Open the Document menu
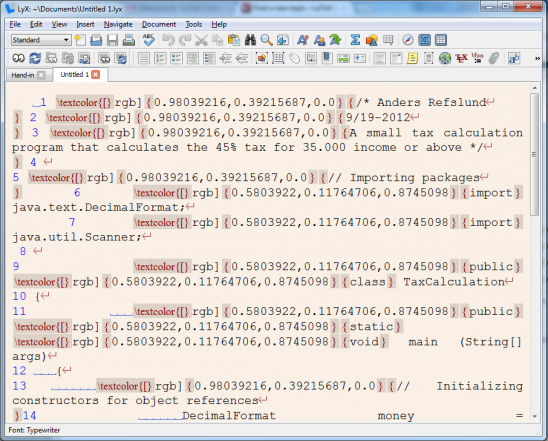The width and height of the screenshot is (548, 441). (159, 24)
